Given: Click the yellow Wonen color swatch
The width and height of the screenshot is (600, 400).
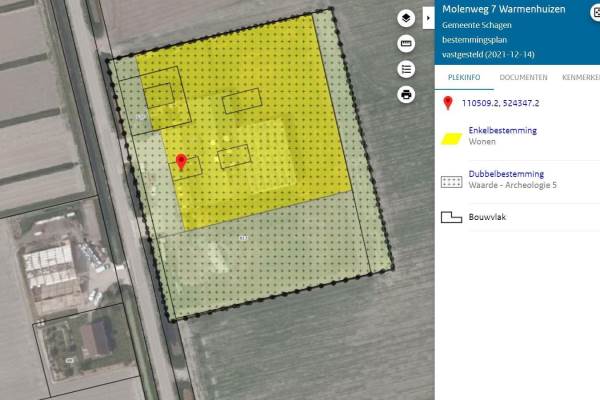Looking at the screenshot, I should click(x=452, y=137).
